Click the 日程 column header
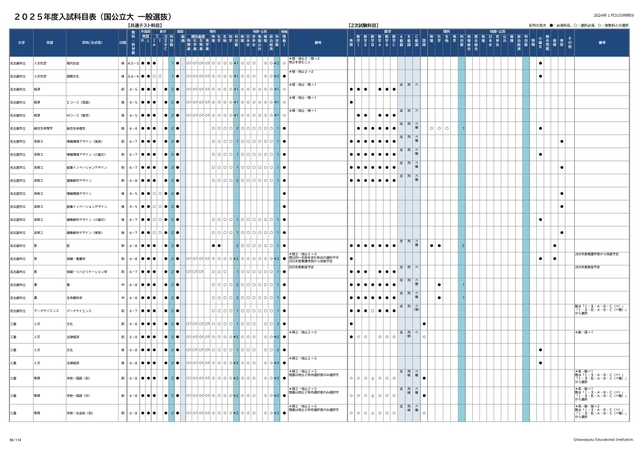This screenshot has height=455, width=644. (122, 44)
